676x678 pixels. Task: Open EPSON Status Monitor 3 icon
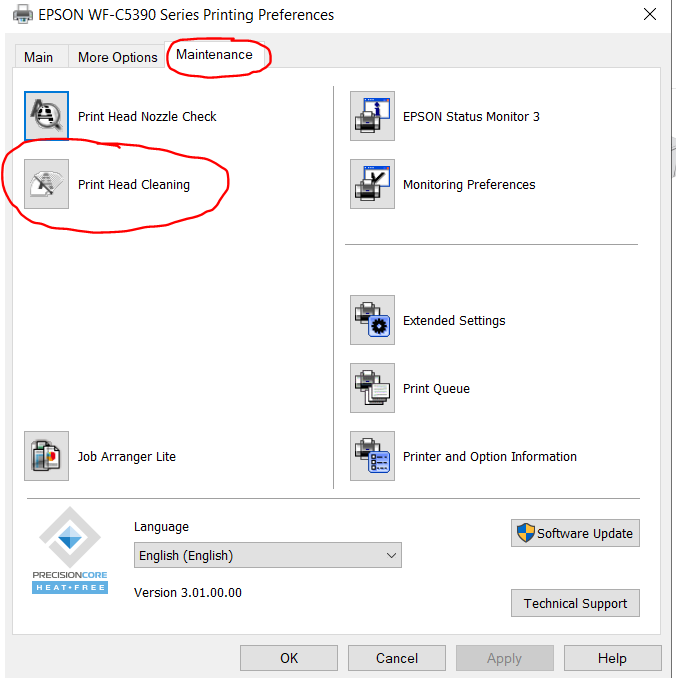point(372,116)
